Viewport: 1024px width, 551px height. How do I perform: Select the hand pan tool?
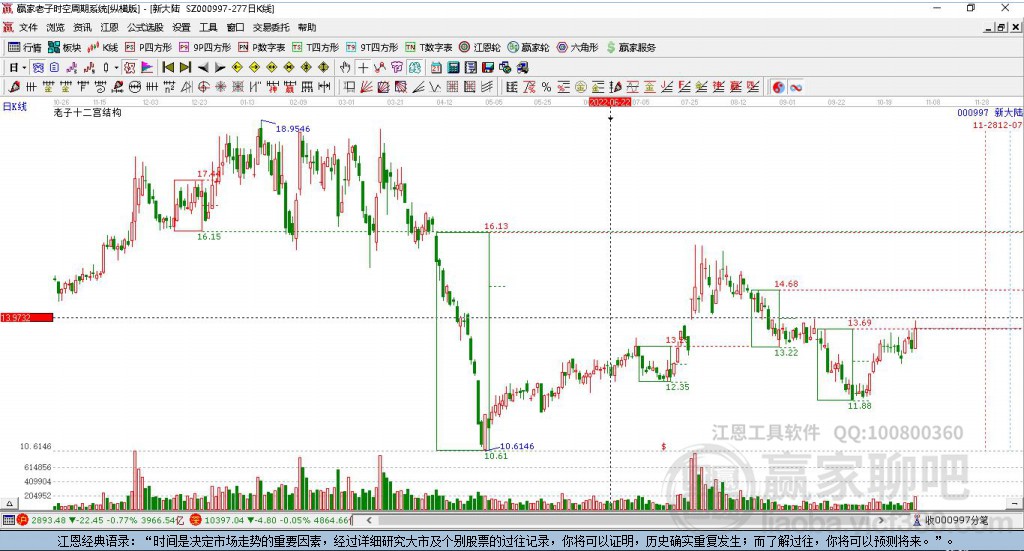[345, 67]
